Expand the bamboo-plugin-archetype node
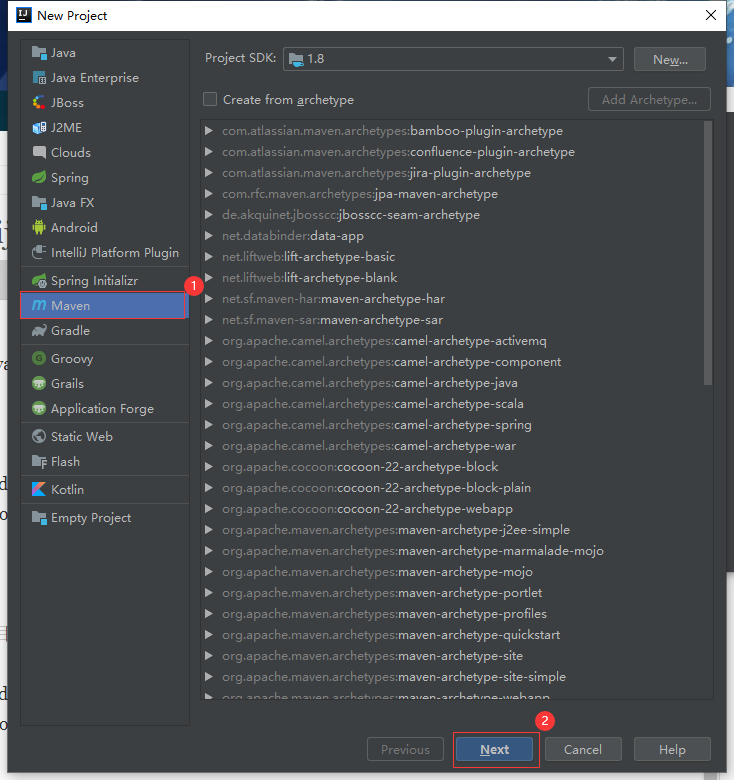Image resolution: width=734 pixels, height=780 pixels. pos(208,131)
